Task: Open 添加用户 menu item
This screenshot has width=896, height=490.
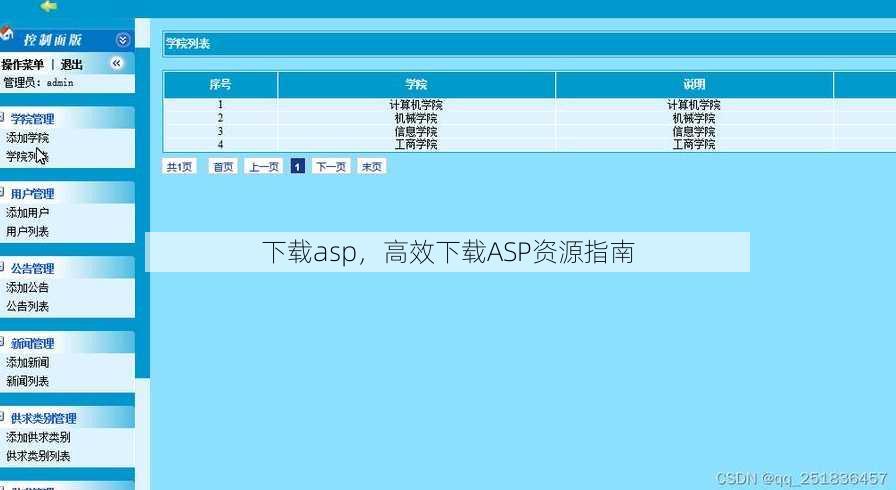Action: pos(27,212)
